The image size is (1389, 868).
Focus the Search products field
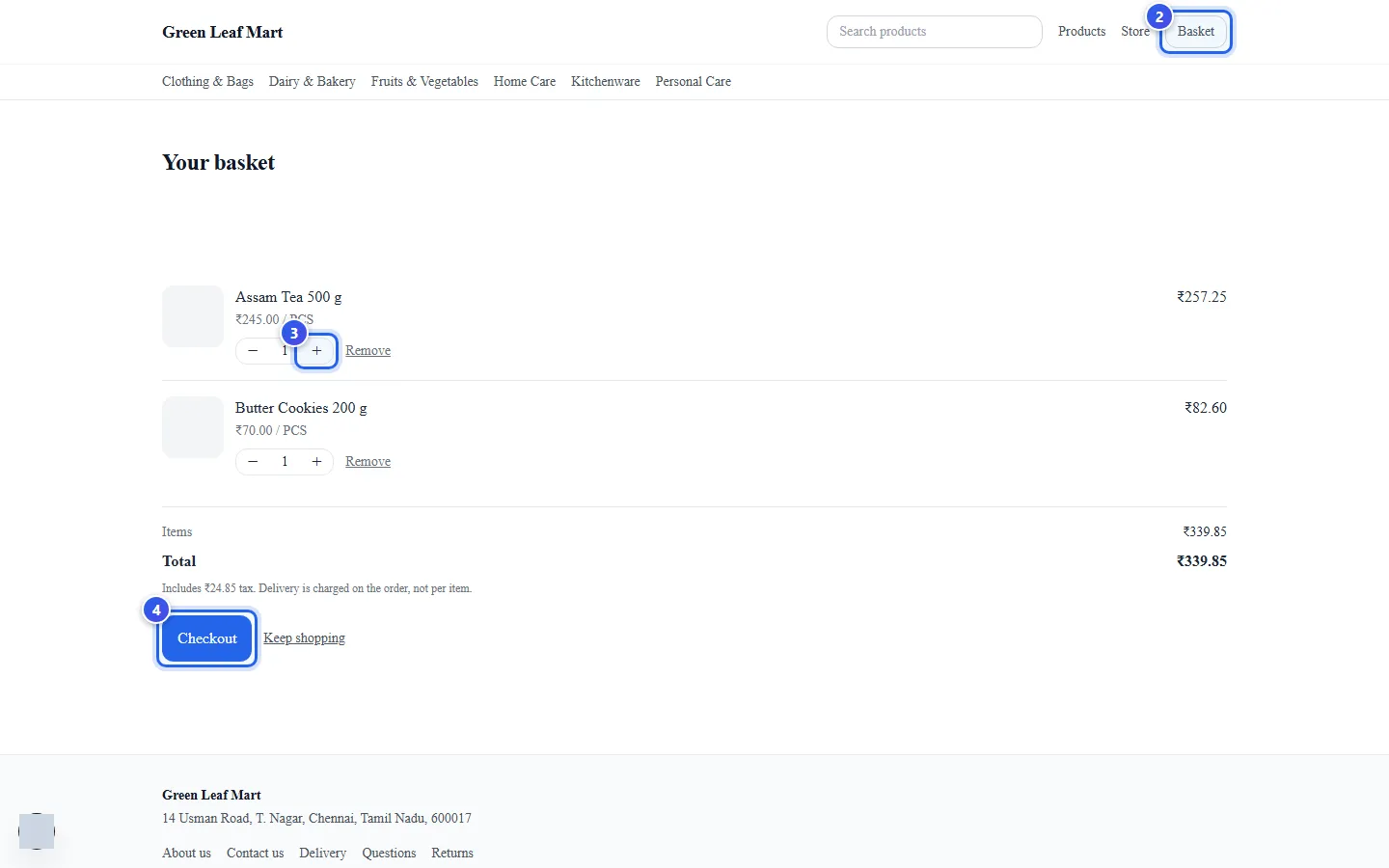point(934,32)
